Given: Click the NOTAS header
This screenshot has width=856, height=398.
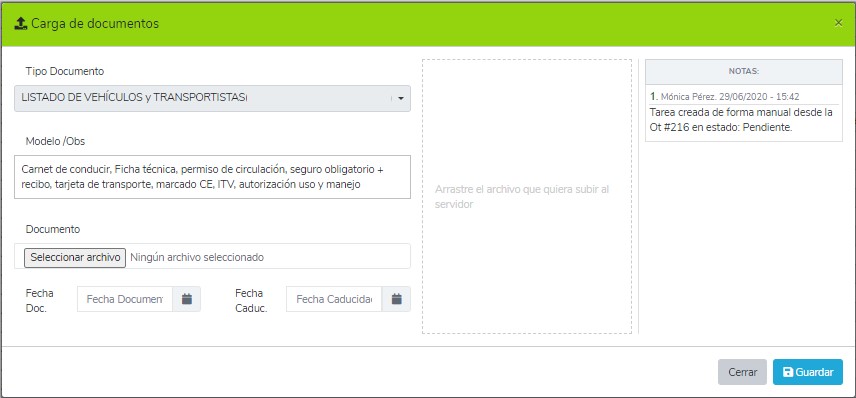Looking at the screenshot, I should [x=744, y=72].
